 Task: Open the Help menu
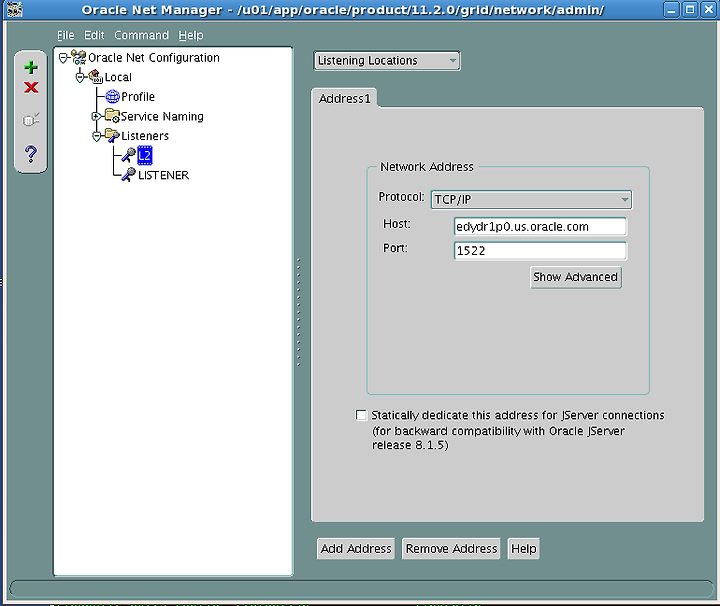click(x=191, y=35)
